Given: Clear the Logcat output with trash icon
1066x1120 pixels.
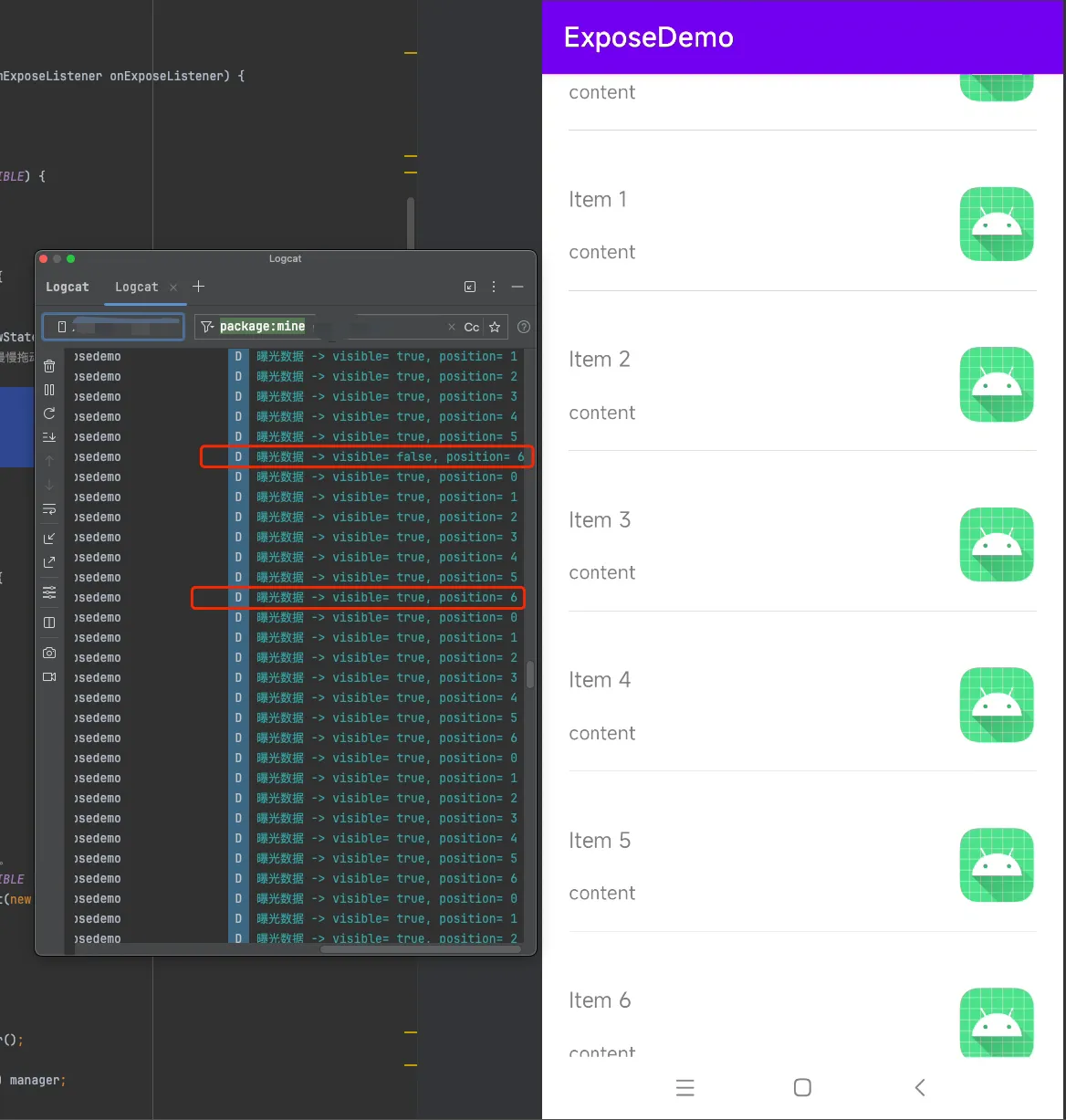Looking at the screenshot, I should coord(49,366).
